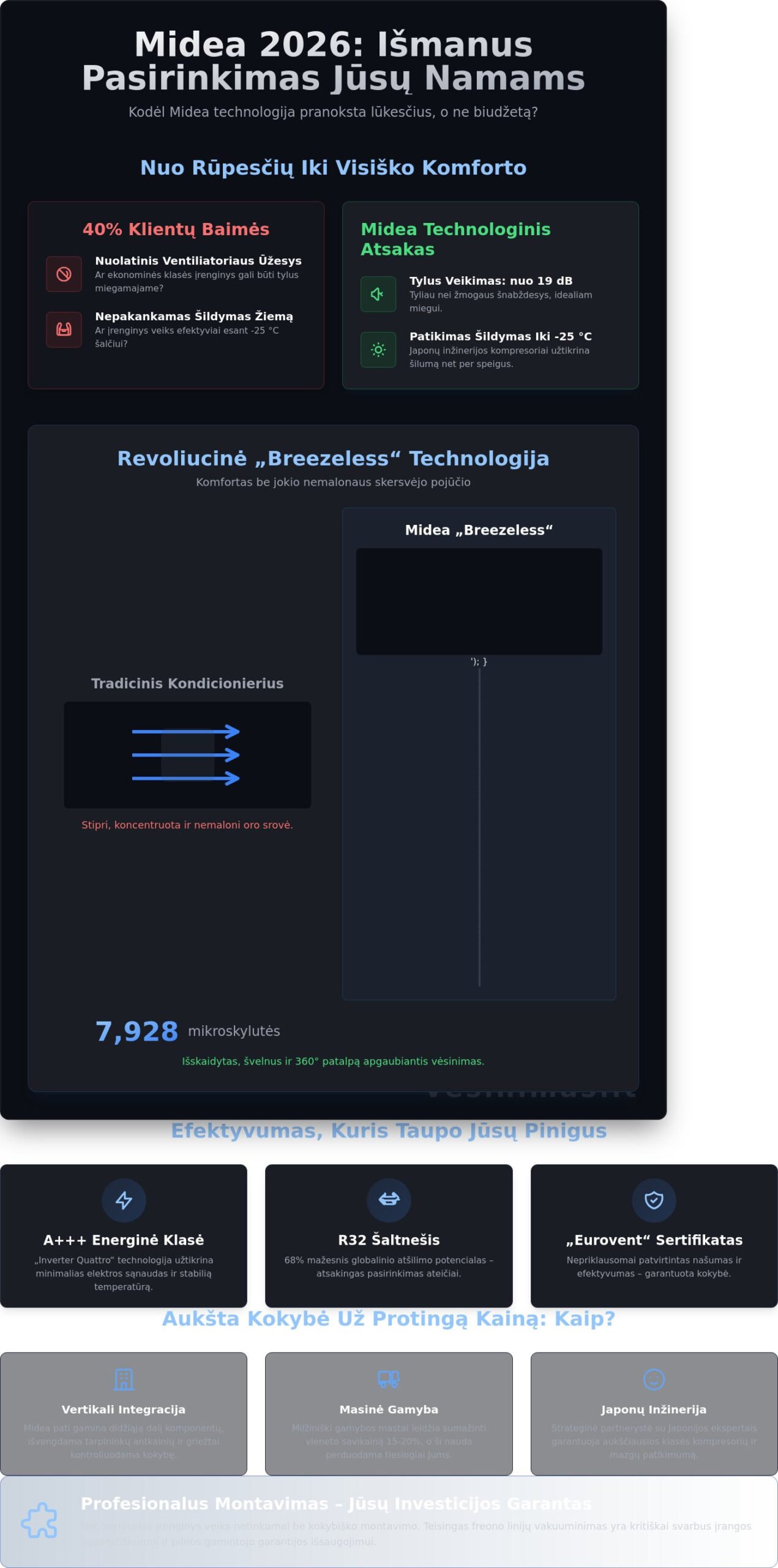Click the Tradicinis Kondicionierius airflow arrows graphic

(x=187, y=755)
